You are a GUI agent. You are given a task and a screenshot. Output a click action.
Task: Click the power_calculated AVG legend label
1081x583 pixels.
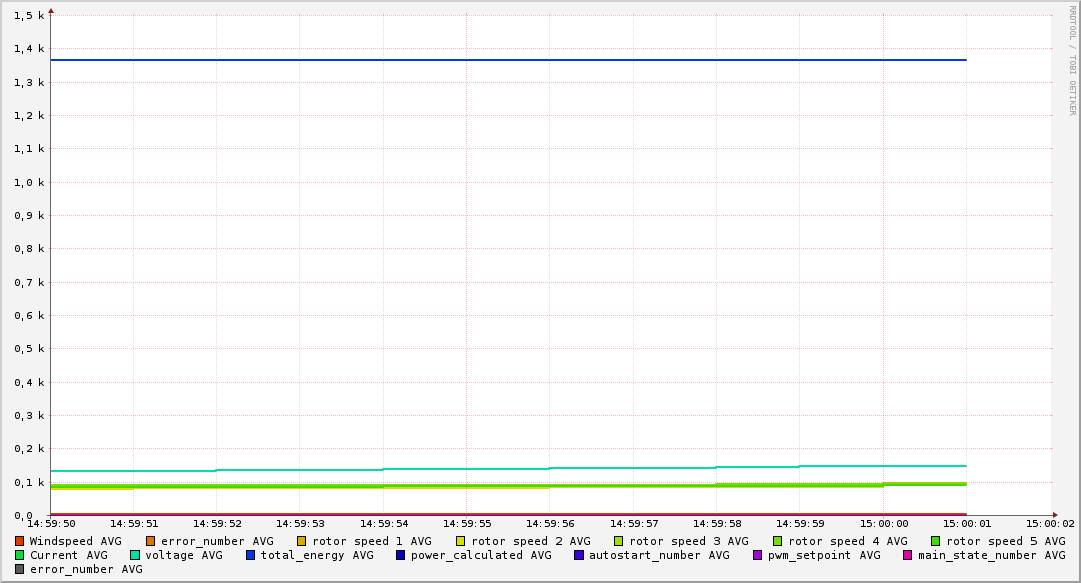481,555
